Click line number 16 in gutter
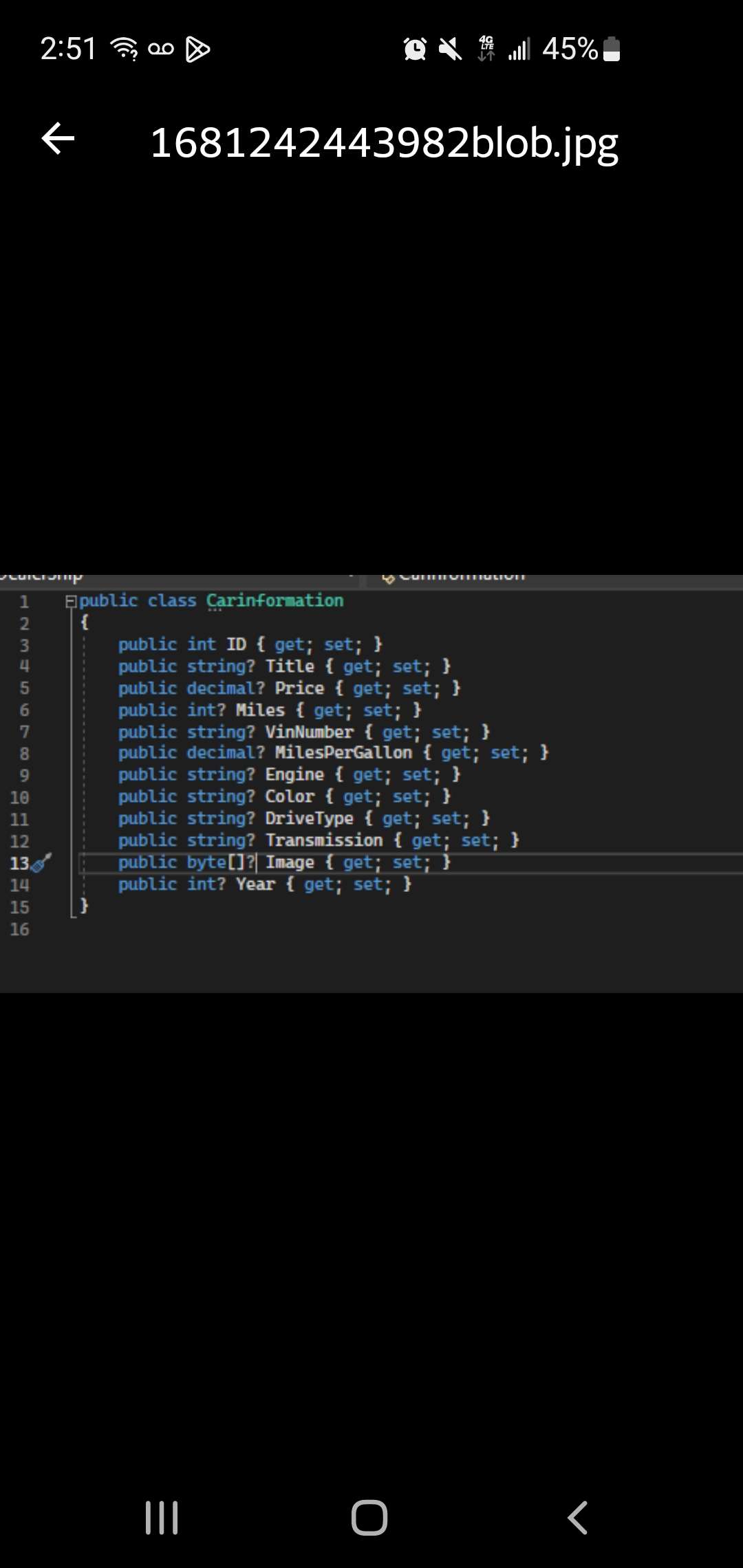Screen dimensions: 743x1568 click(19, 930)
